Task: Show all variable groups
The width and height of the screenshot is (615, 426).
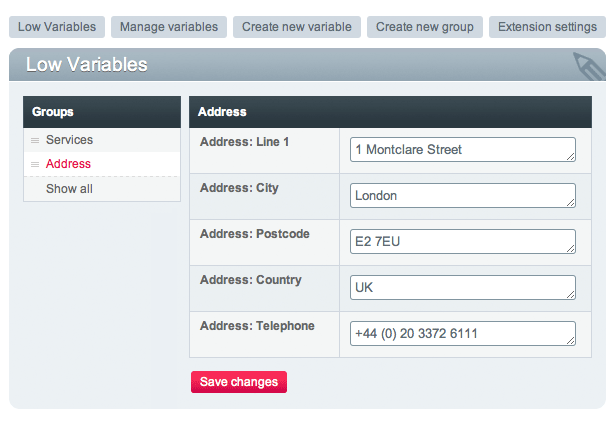Action: 69,188
